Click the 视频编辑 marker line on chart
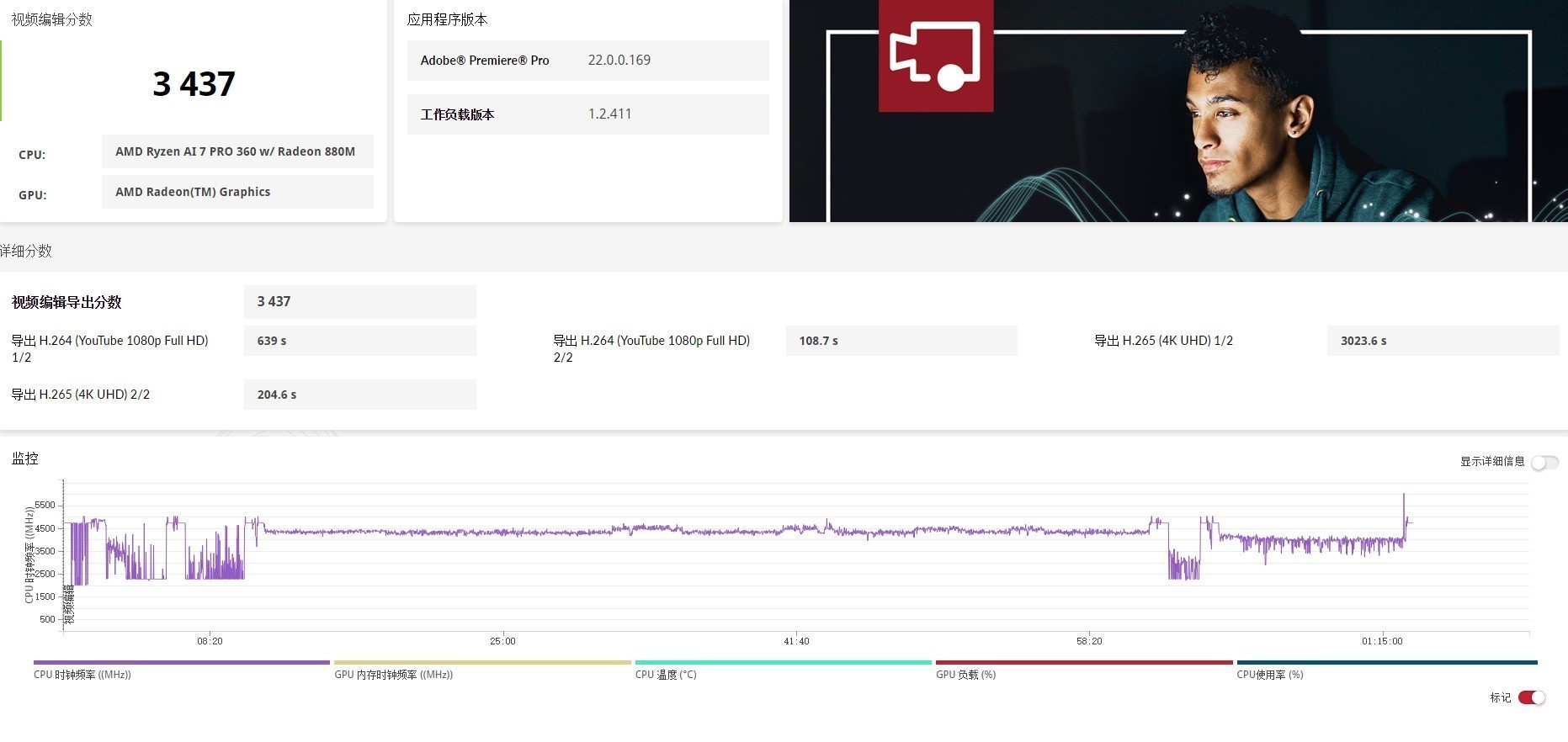 69,602
